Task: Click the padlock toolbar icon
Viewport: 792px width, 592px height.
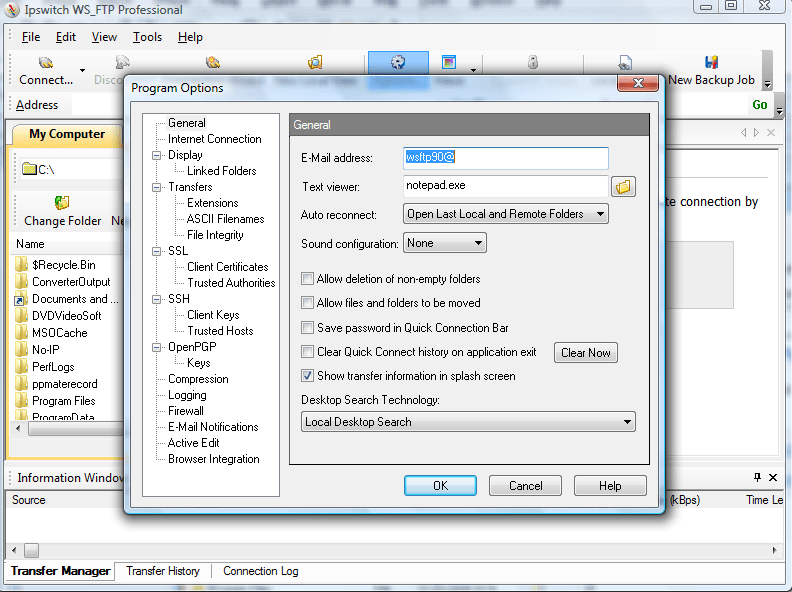Action: pos(533,62)
